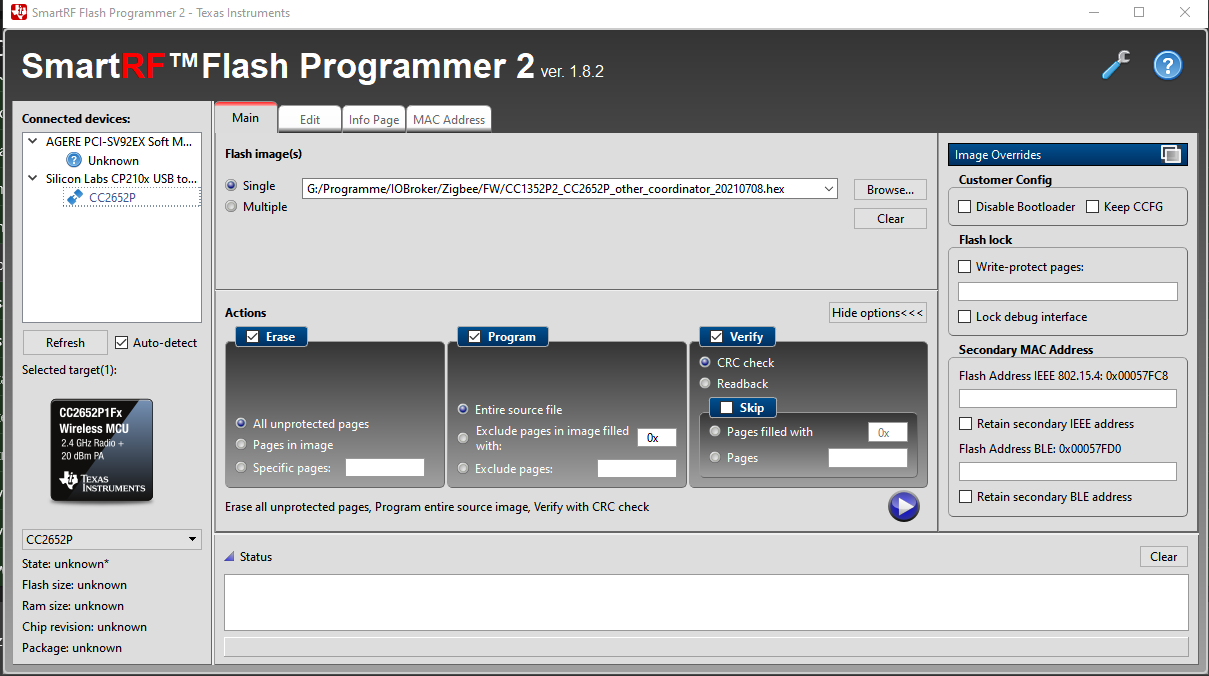
Task: Click the Specific pages input field
Action: pyautogui.click(x=385, y=468)
